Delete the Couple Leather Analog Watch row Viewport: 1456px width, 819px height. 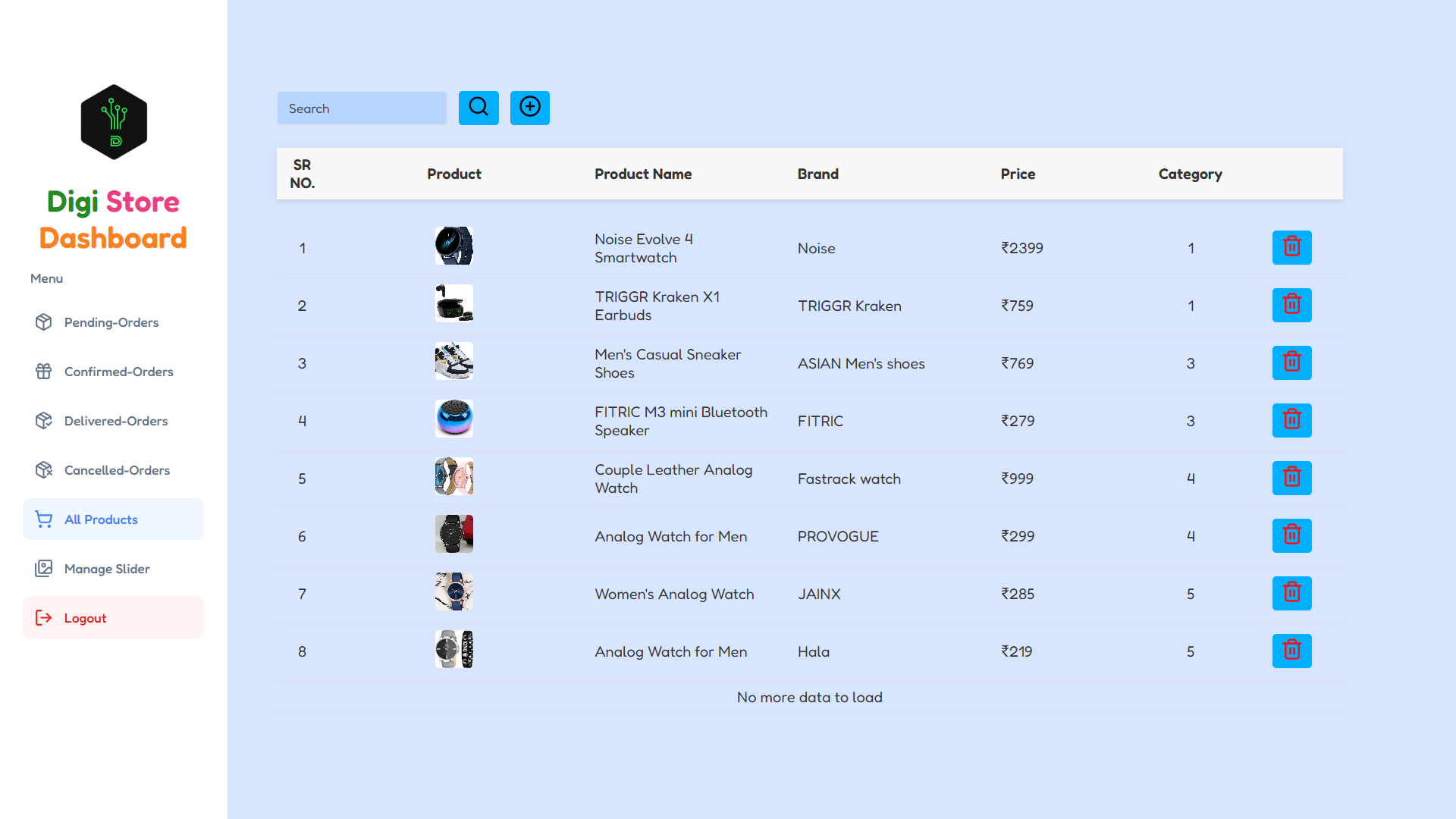[1292, 479]
